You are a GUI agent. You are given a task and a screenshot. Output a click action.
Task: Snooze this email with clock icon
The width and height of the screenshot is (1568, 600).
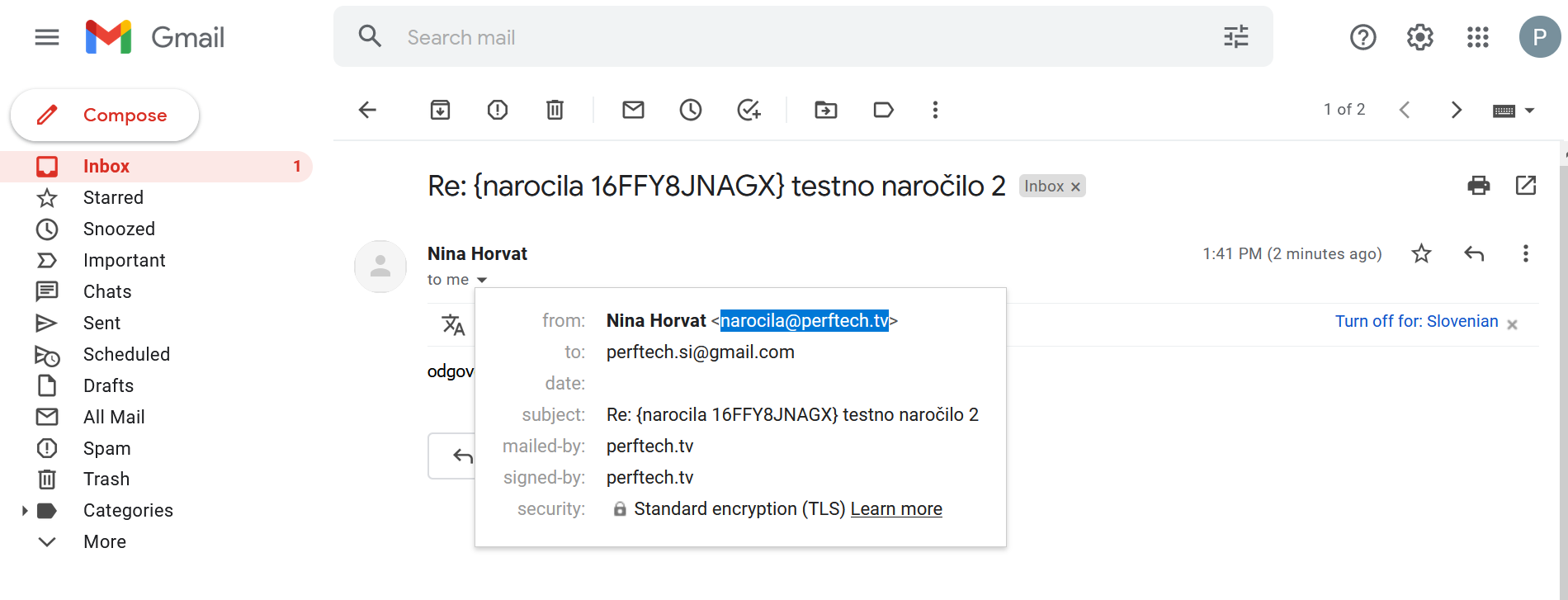pos(691,110)
